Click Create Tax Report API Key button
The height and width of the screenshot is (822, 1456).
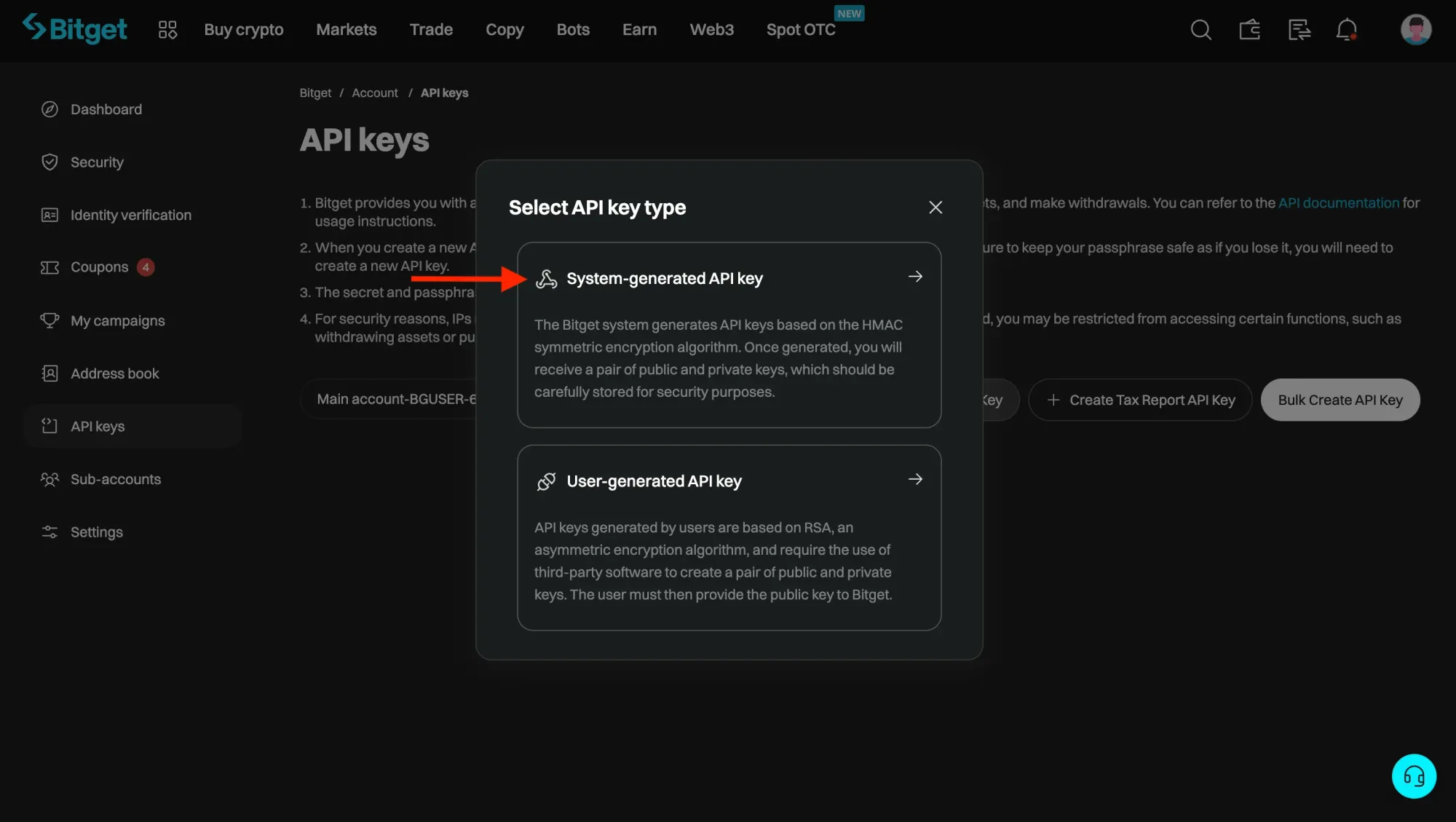[x=1140, y=400]
